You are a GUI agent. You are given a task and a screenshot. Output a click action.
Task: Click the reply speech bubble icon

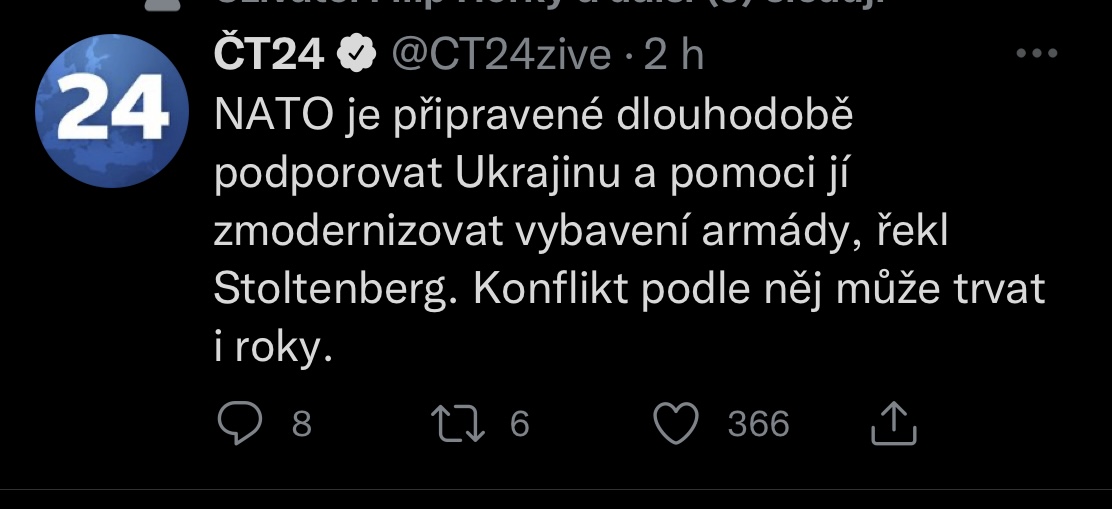(x=240, y=424)
